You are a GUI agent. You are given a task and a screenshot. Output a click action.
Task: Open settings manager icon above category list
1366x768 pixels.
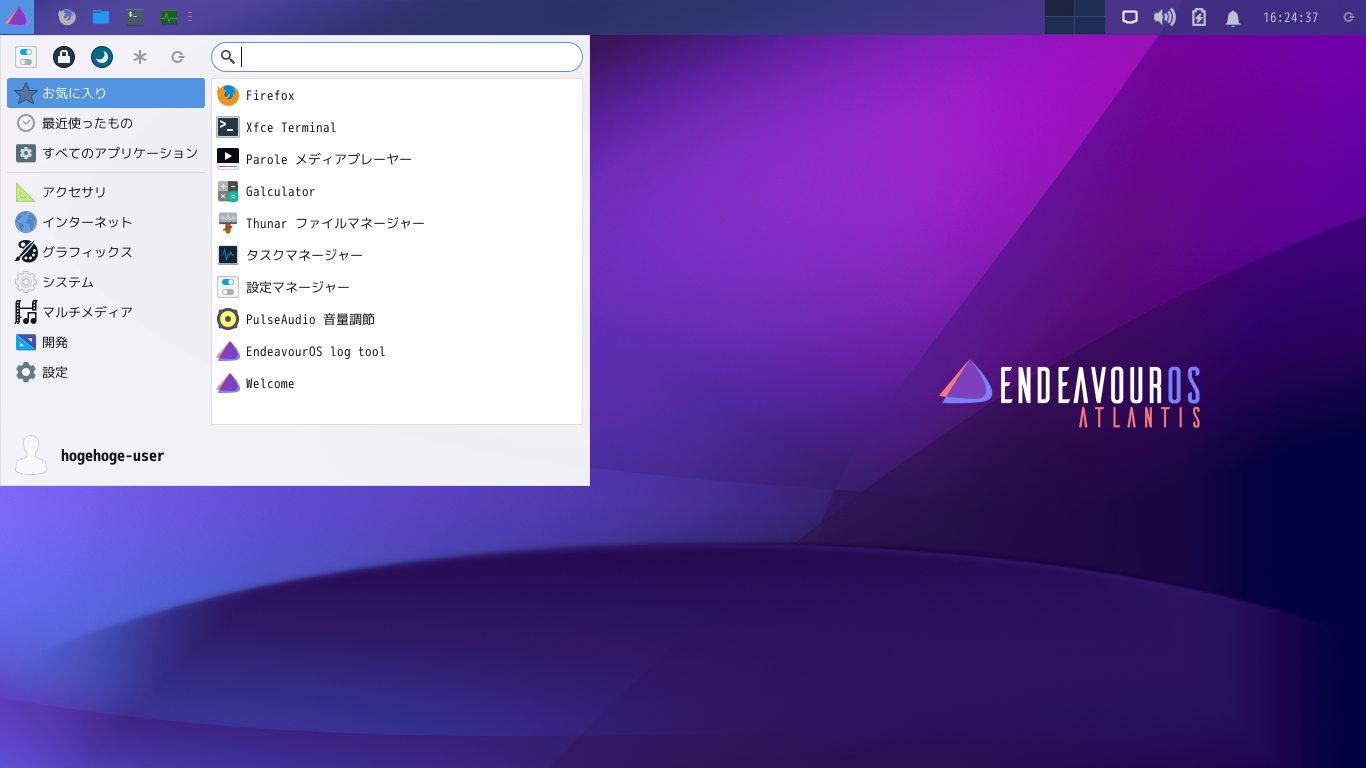[x=26, y=57]
